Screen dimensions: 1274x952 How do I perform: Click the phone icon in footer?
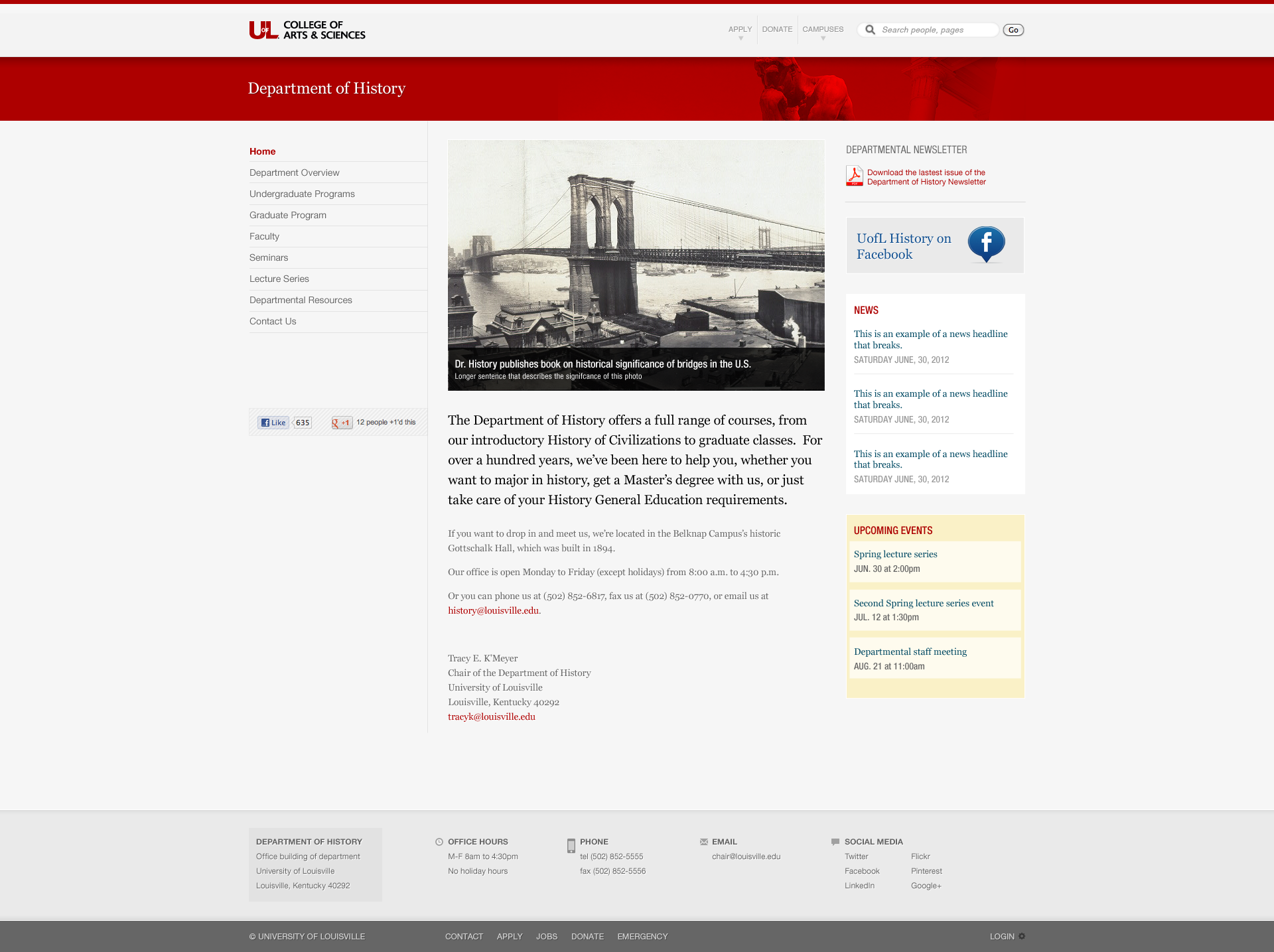[571, 846]
